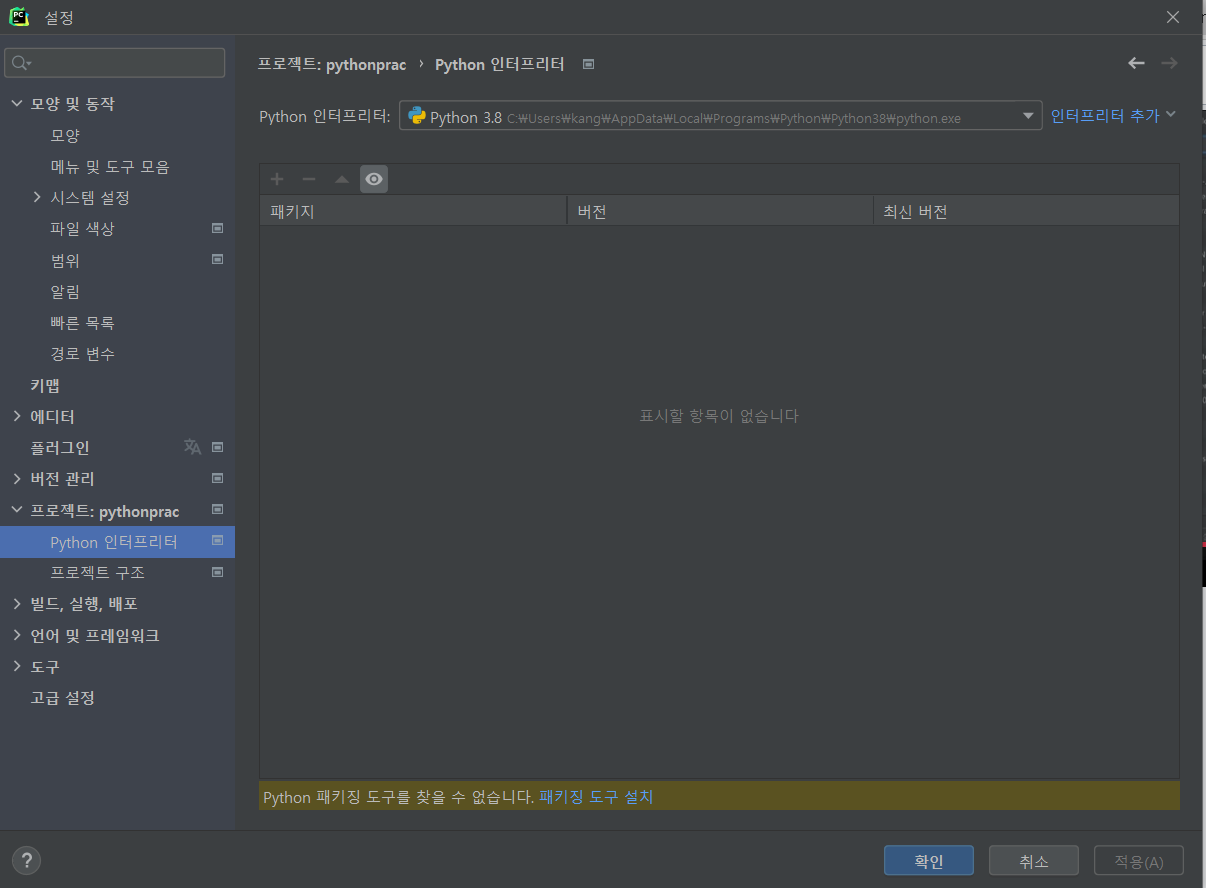The height and width of the screenshot is (888, 1206).
Task: Open 메뉴 및 도구 모음 settings
Action: point(110,166)
